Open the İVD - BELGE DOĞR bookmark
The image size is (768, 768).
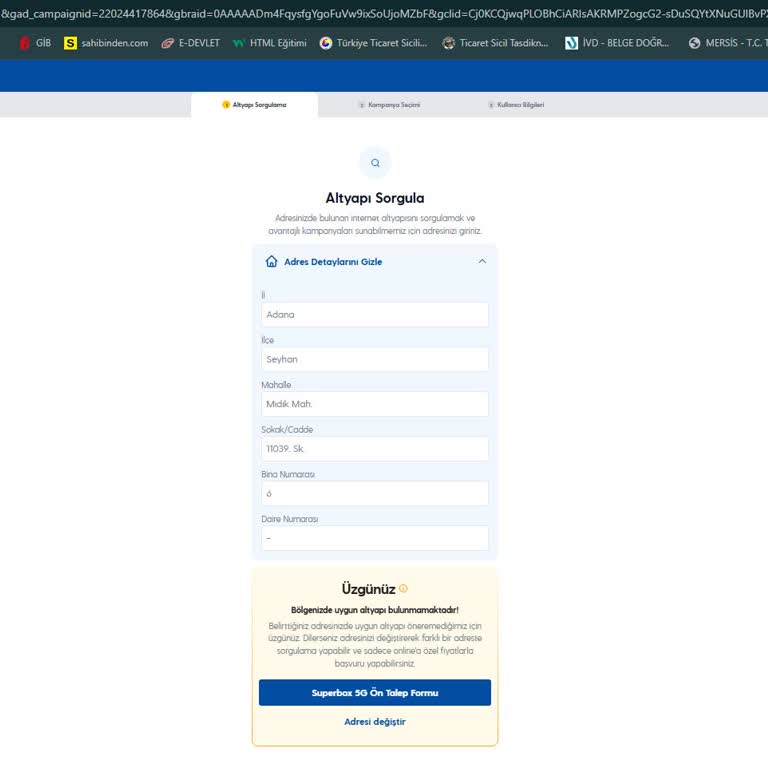pyautogui.click(x=617, y=43)
